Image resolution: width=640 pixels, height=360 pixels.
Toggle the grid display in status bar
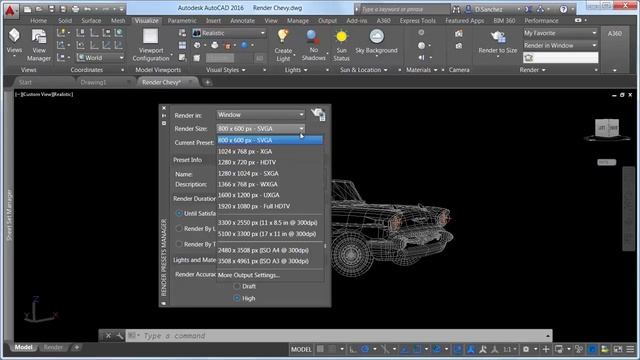(x=320, y=349)
